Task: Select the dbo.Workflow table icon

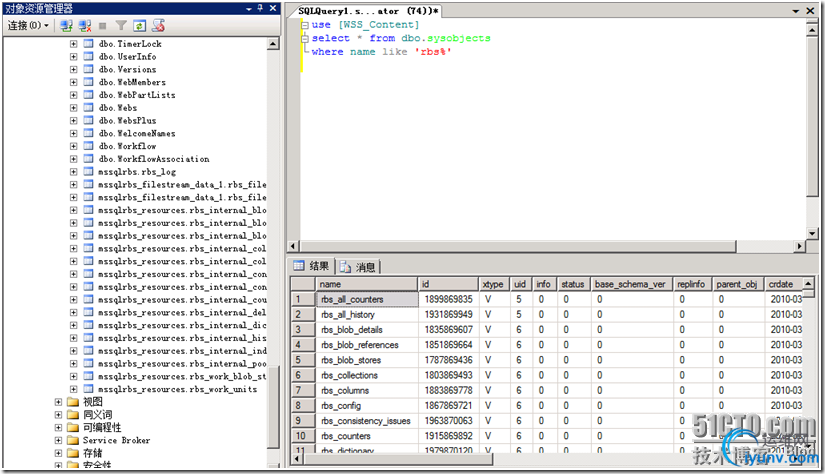Action: 88,146
